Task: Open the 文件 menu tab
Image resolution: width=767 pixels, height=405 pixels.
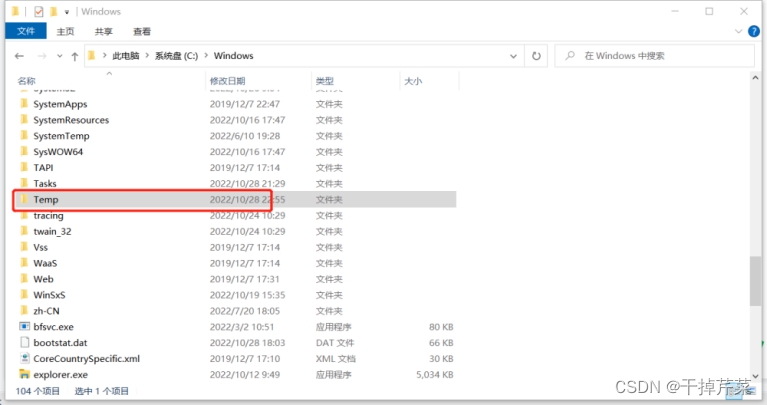Action: [x=26, y=31]
